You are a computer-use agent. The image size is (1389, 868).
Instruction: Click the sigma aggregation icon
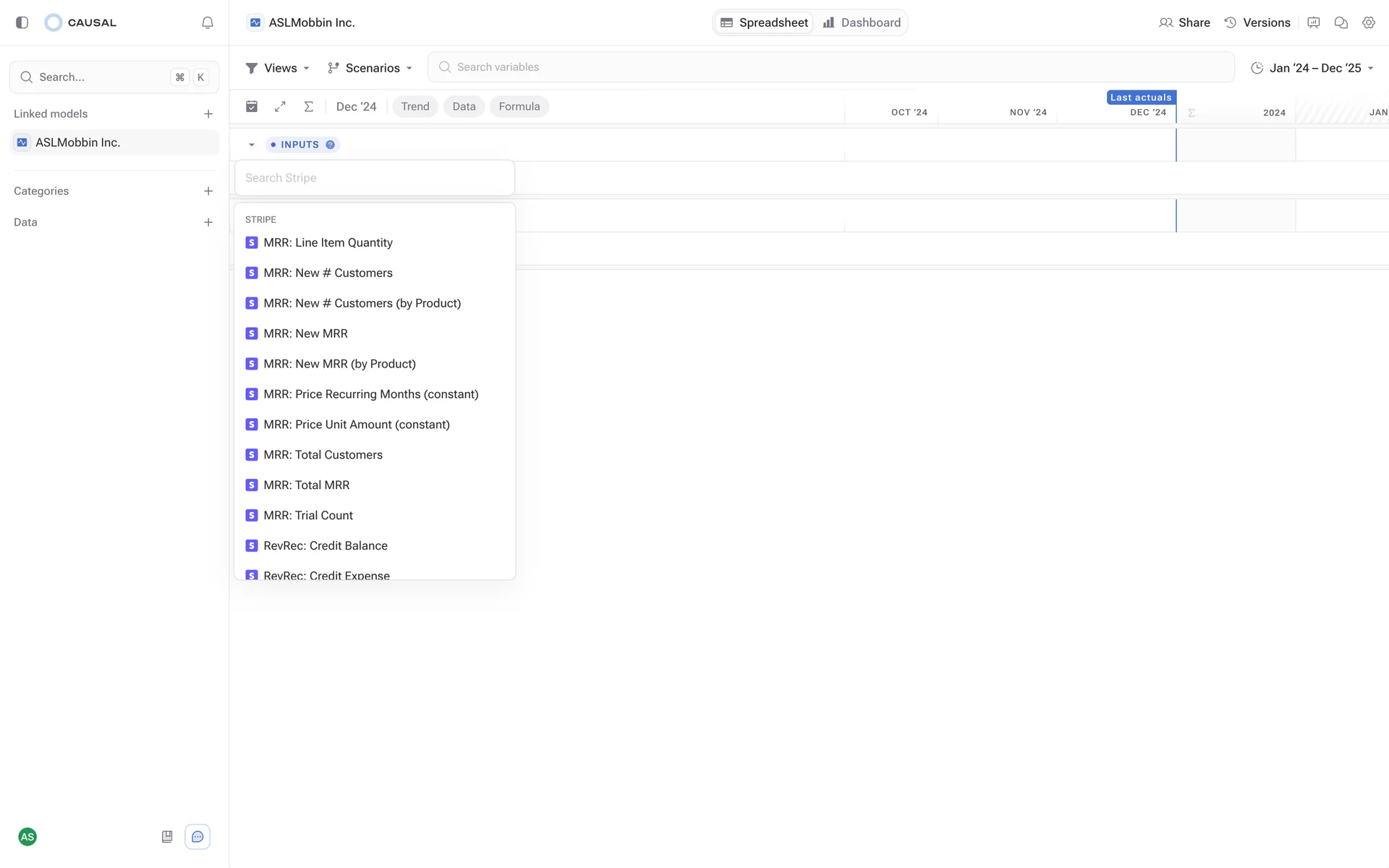(x=309, y=106)
